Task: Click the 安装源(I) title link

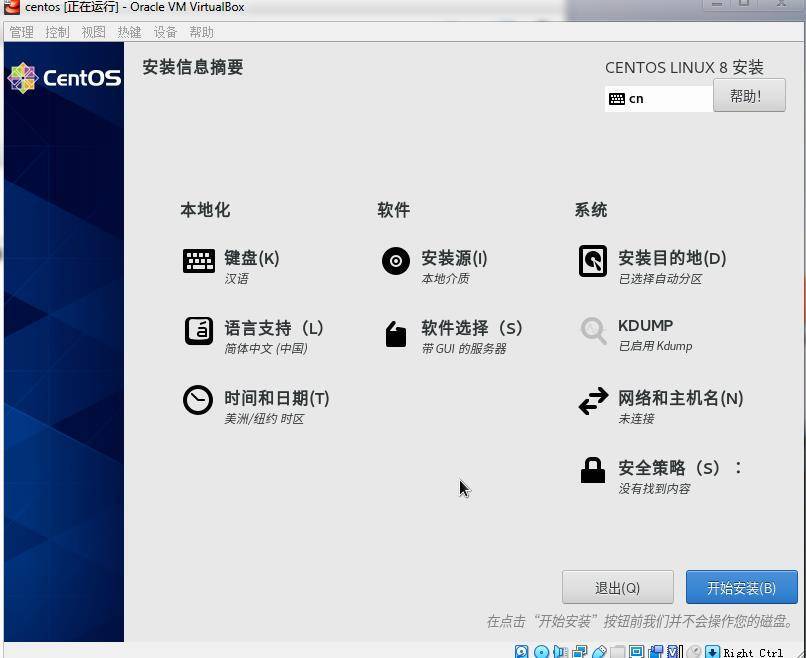Action: 454,258
